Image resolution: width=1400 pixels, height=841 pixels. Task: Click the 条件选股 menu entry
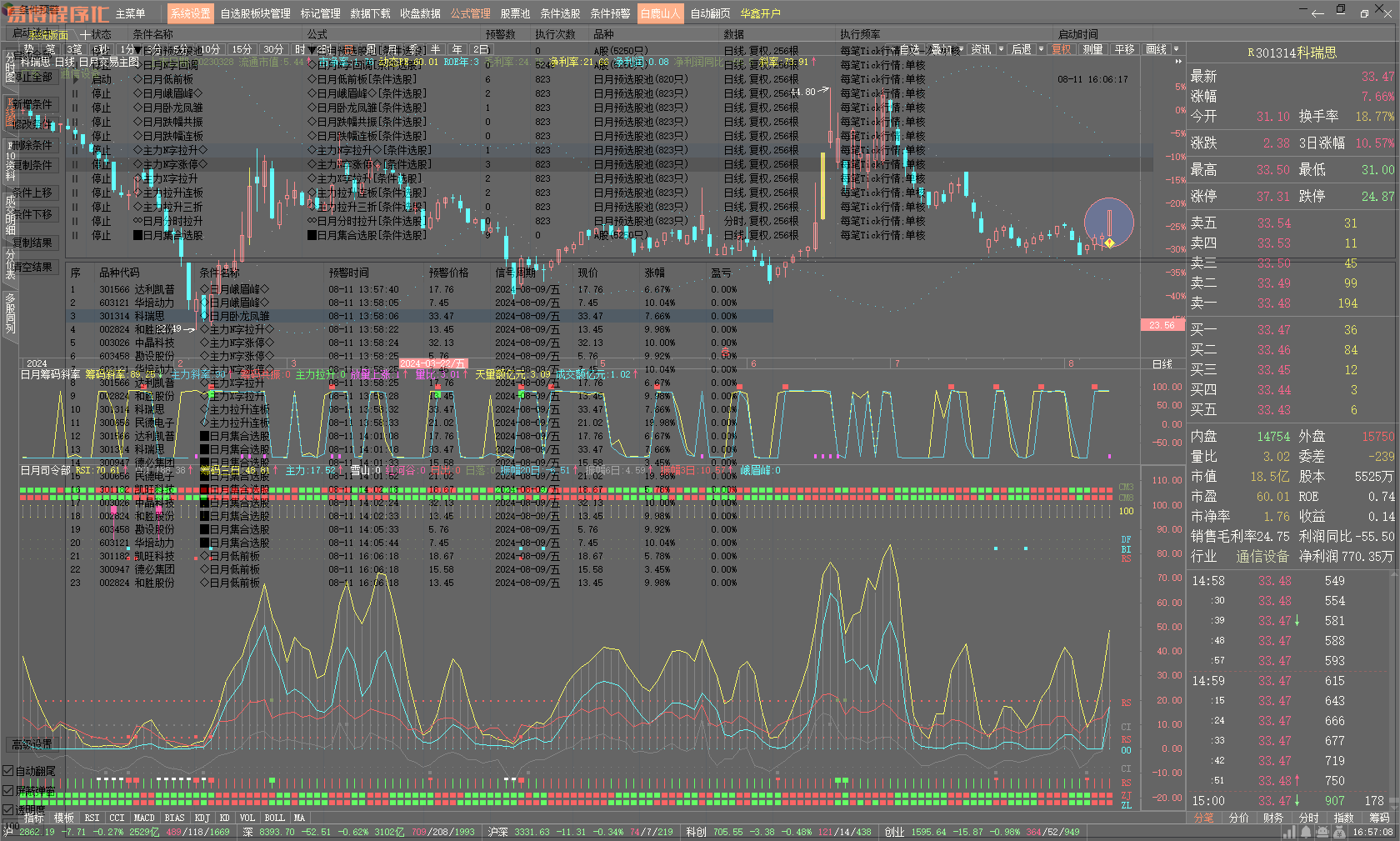560,13
